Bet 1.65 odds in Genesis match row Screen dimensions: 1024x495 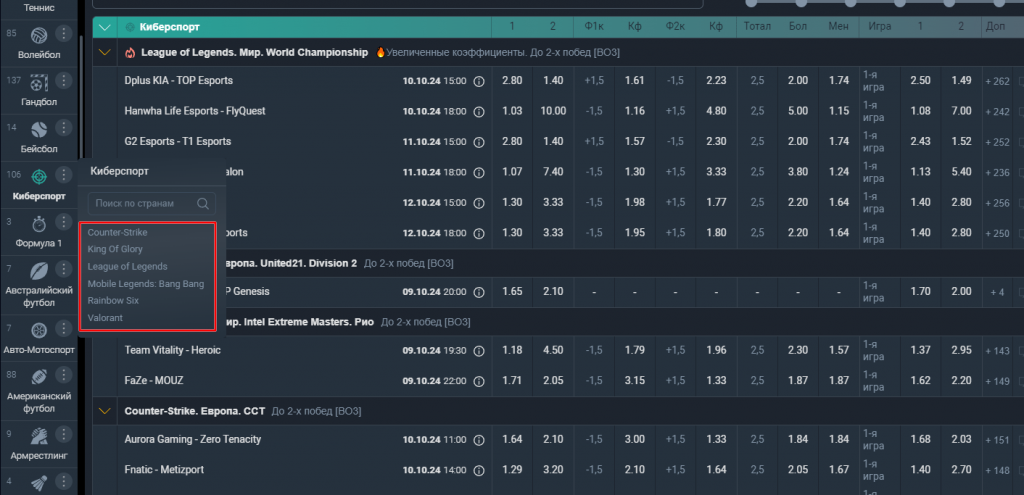512,291
